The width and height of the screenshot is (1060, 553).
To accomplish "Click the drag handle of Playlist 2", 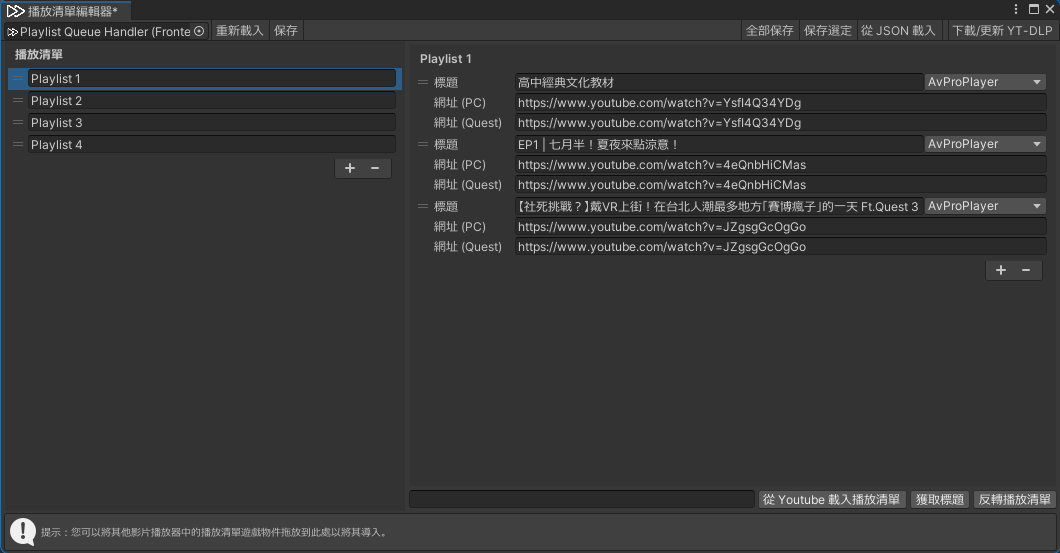I will [x=18, y=101].
